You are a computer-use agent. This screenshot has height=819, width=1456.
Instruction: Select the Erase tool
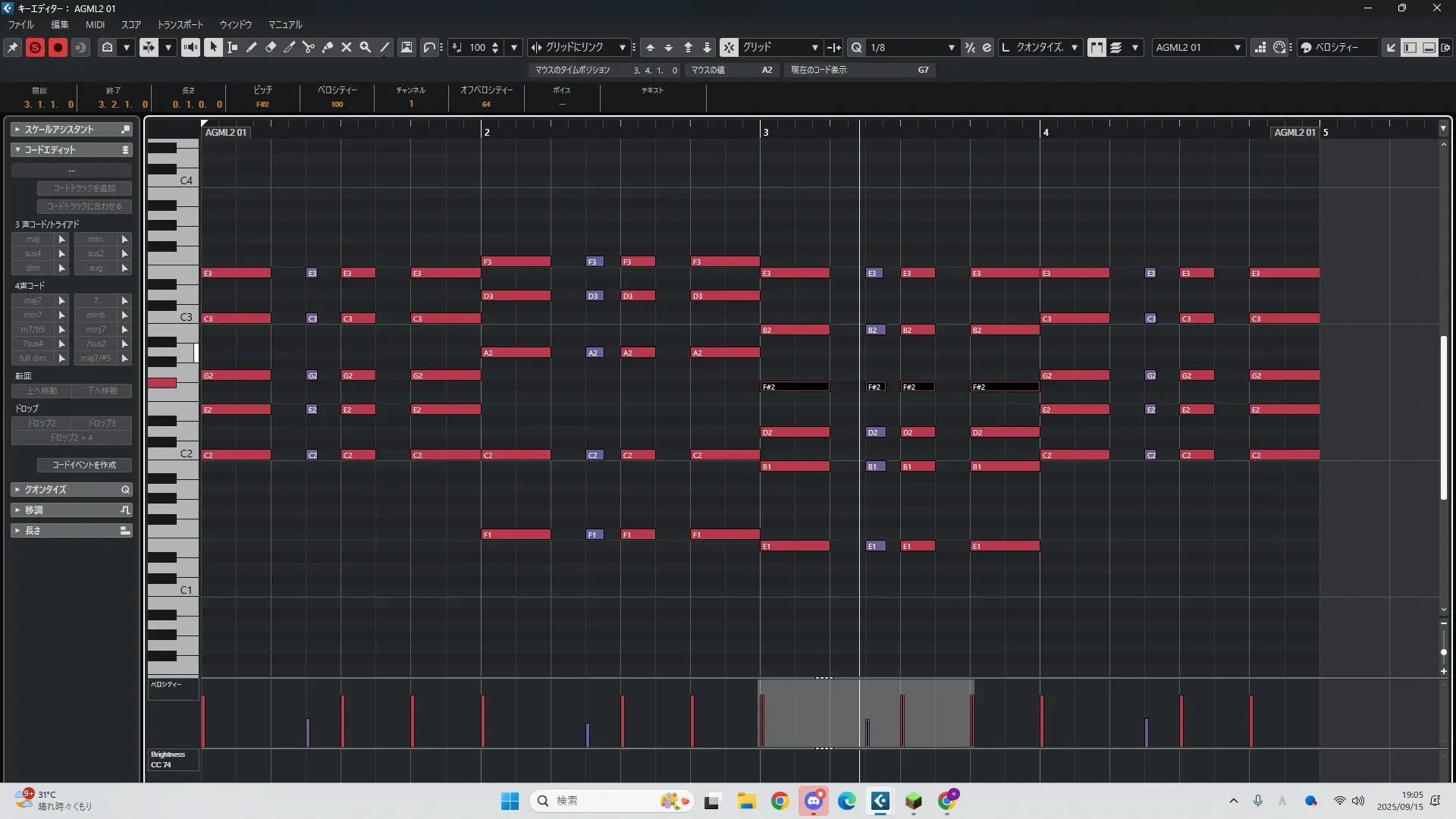[x=271, y=47]
